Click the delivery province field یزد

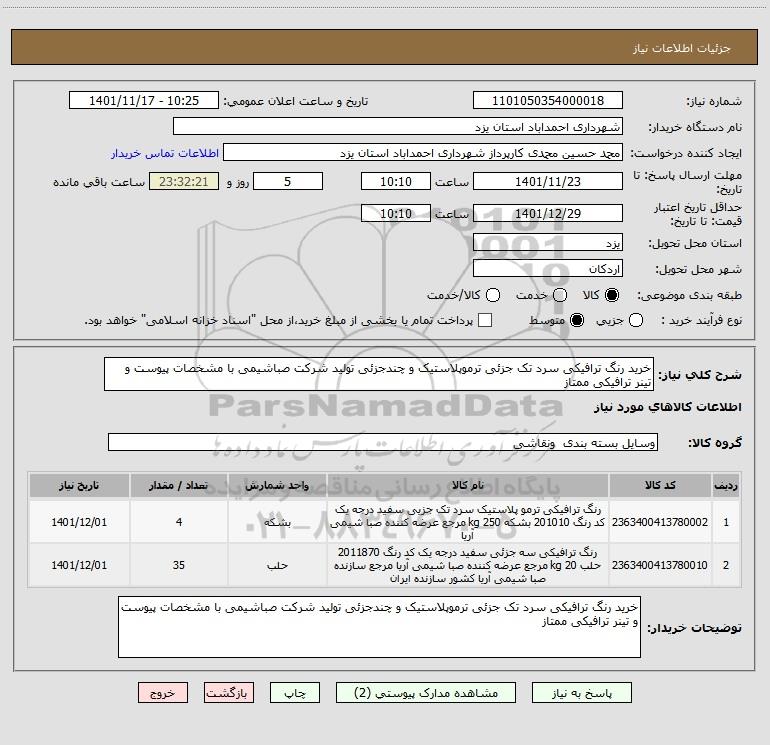coord(548,243)
